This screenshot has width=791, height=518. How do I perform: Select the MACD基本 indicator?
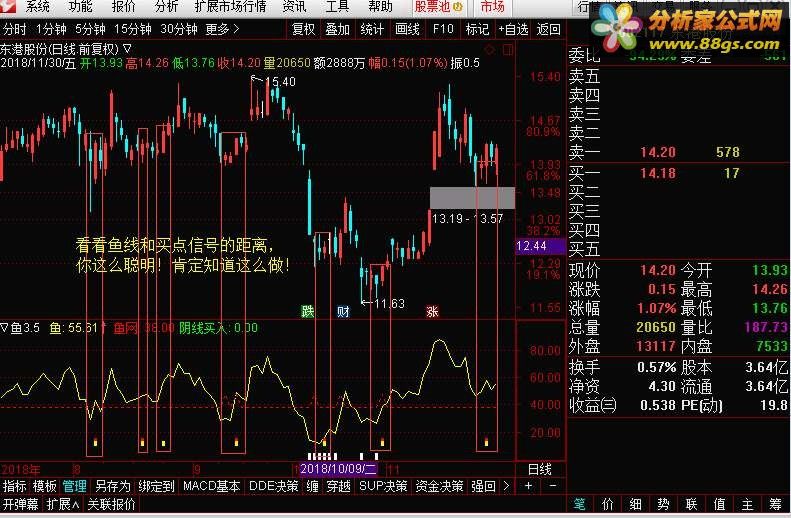[211, 486]
